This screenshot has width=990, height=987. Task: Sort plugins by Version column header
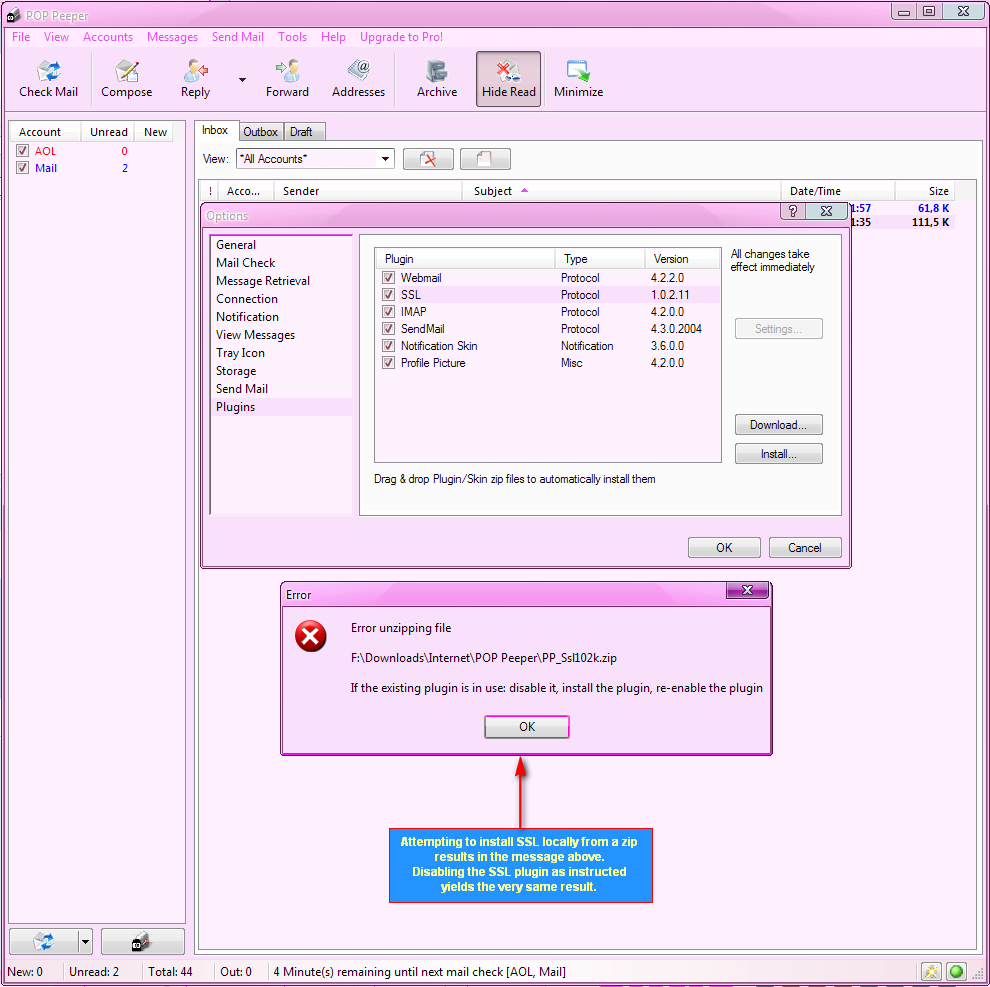coord(683,259)
